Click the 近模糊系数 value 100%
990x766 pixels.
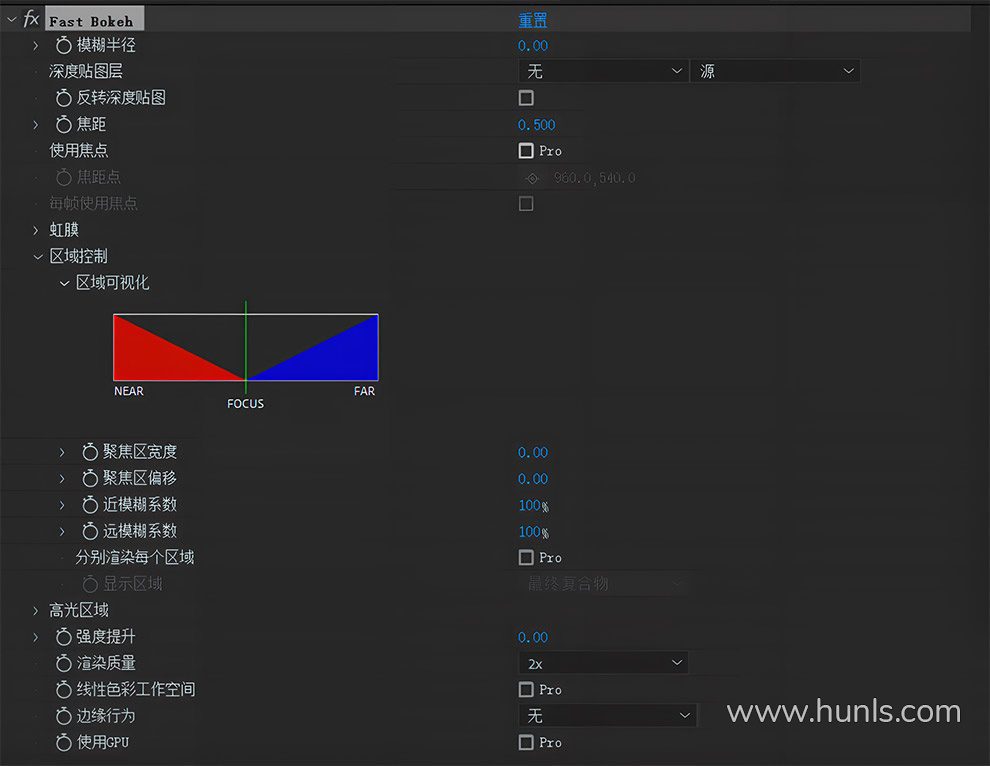click(534, 505)
